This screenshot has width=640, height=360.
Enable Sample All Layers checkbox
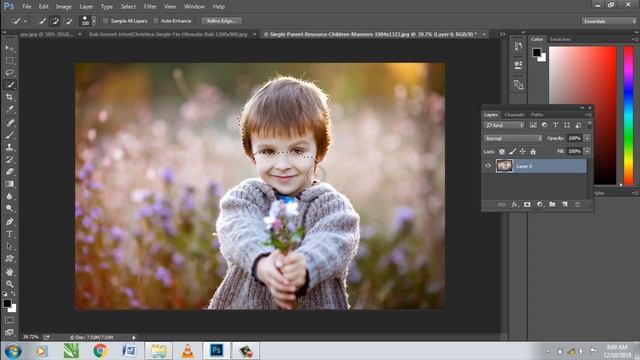[106, 21]
